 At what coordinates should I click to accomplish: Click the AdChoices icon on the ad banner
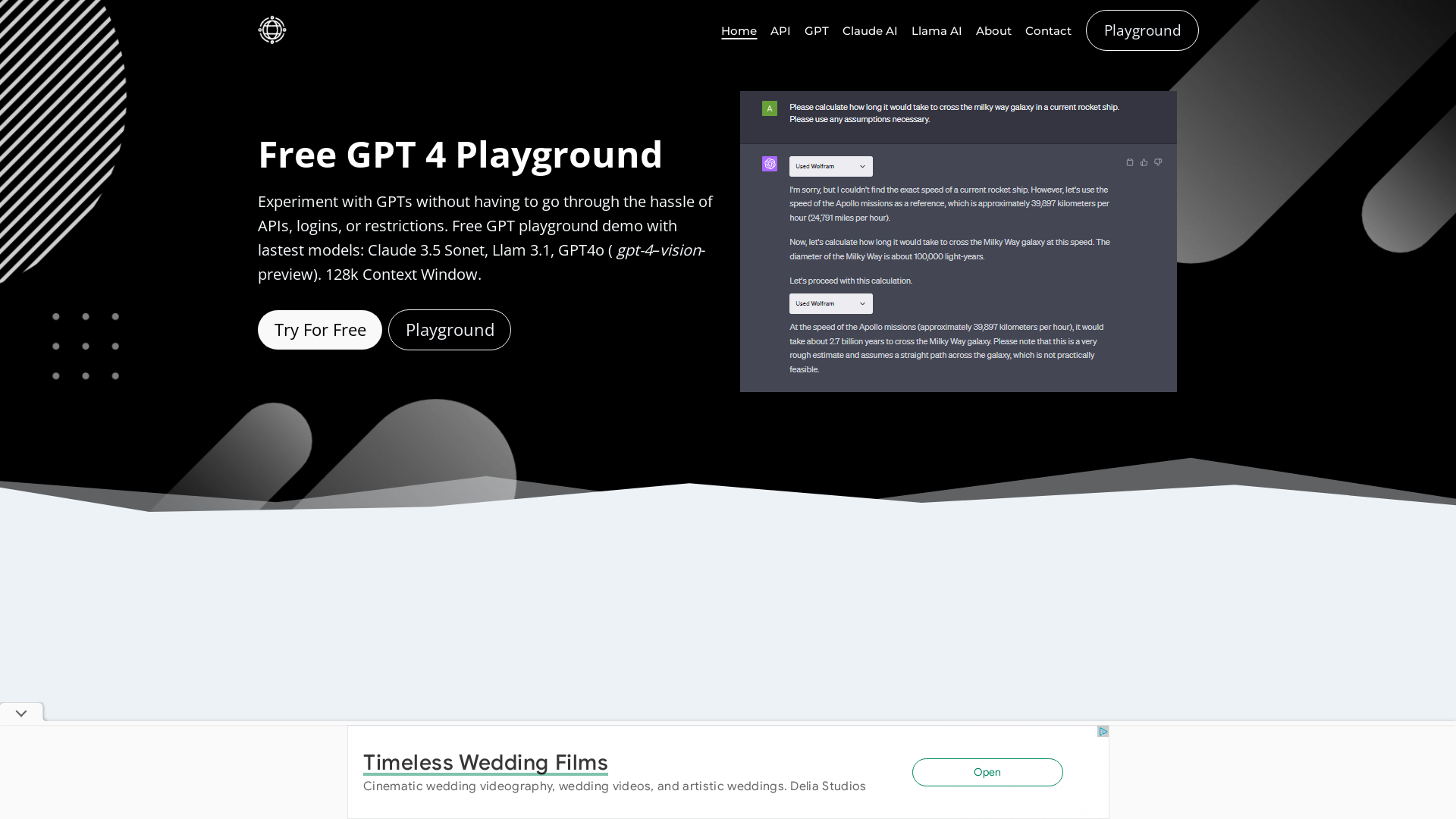(x=1103, y=732)
